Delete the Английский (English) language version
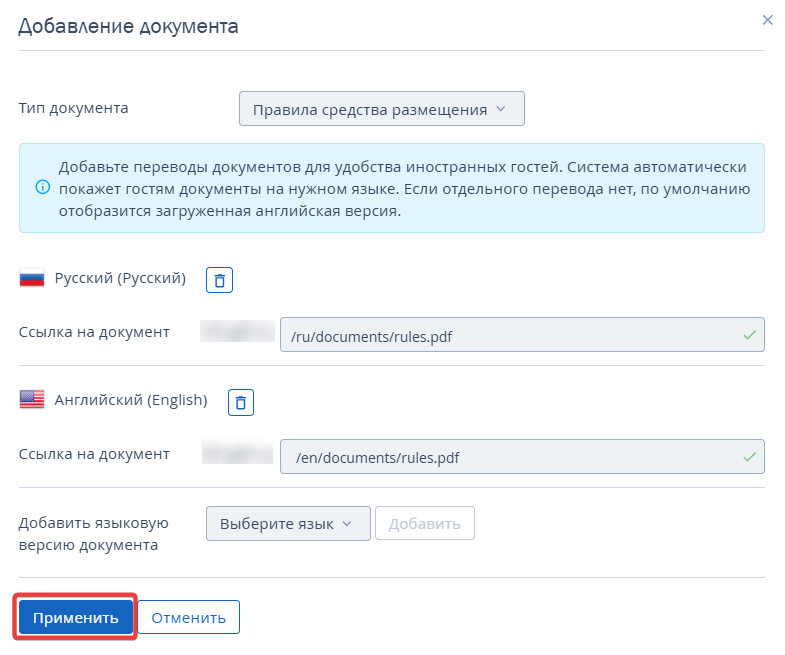This screenshot has width=785, height=655. (x=241, y=402)
